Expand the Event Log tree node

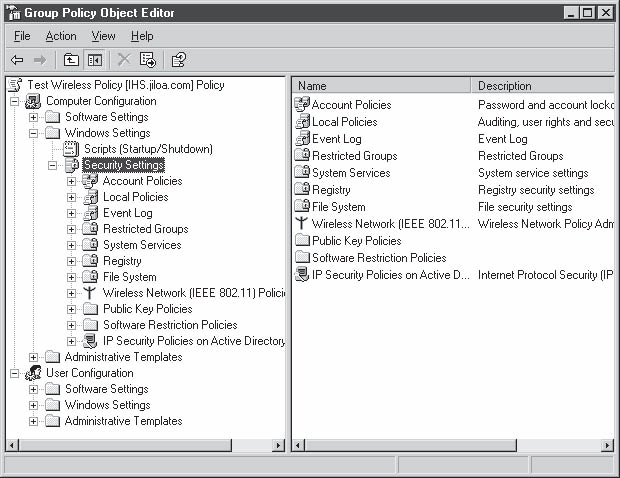coord(71,213)
